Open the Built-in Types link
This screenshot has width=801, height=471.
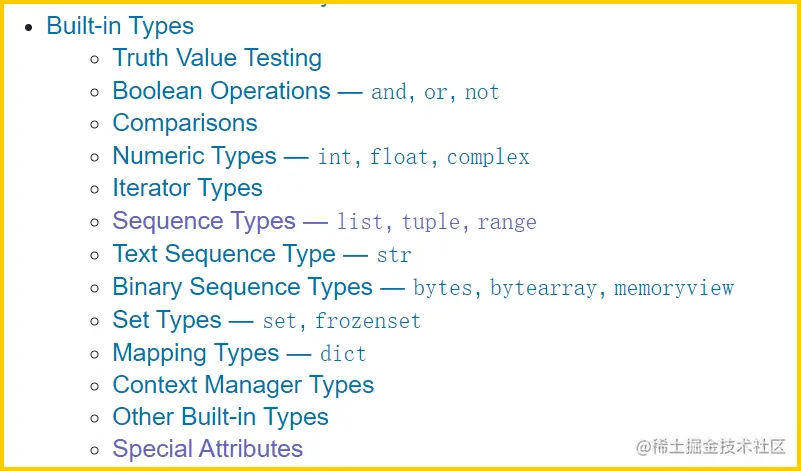(120, 26)
